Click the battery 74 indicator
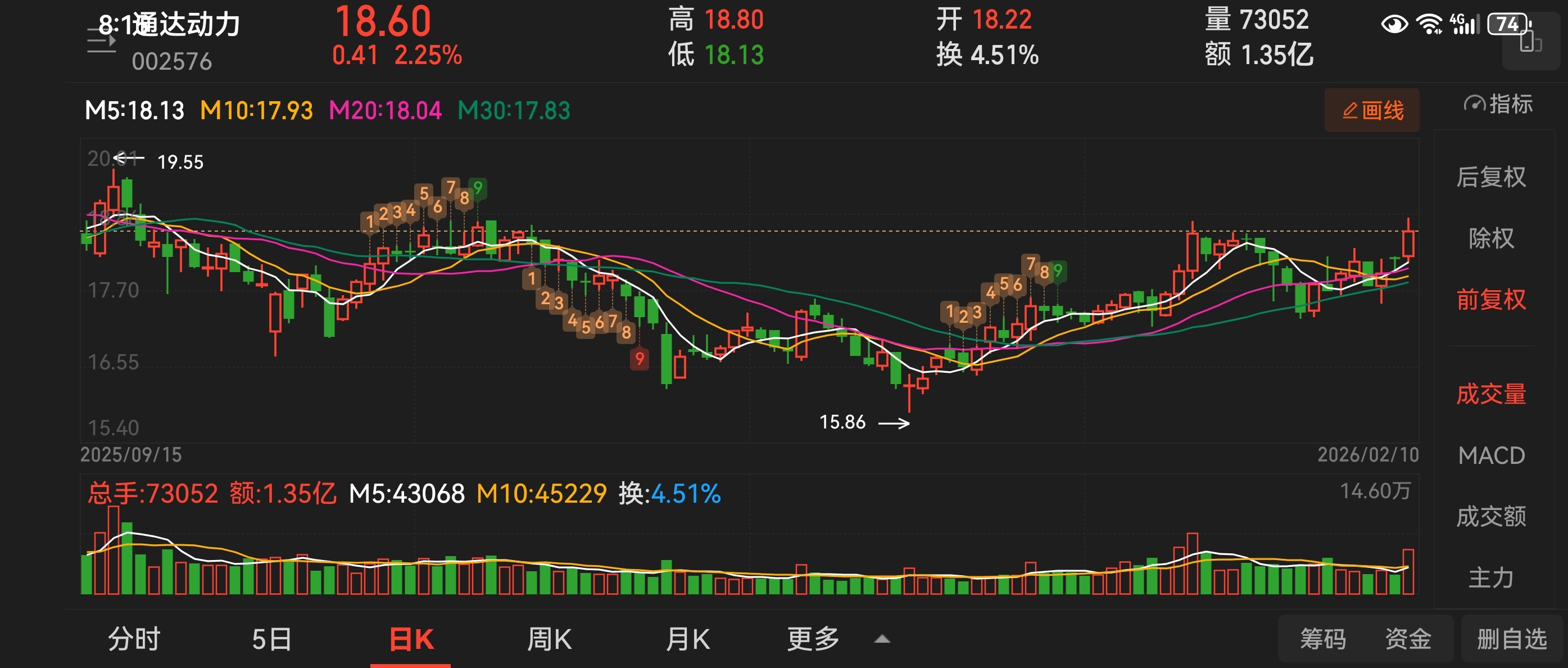This screenshot has height=668, width=1568. pos(1508,24)
